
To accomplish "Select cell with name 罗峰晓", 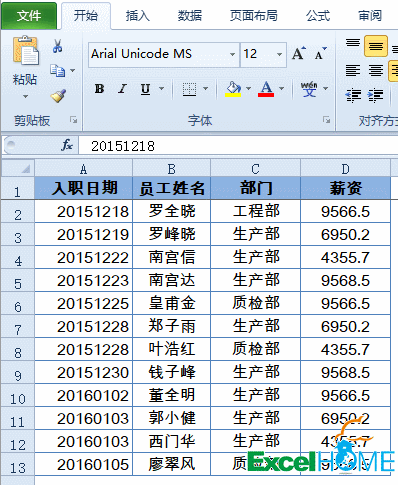I will [x=172, y=234].
